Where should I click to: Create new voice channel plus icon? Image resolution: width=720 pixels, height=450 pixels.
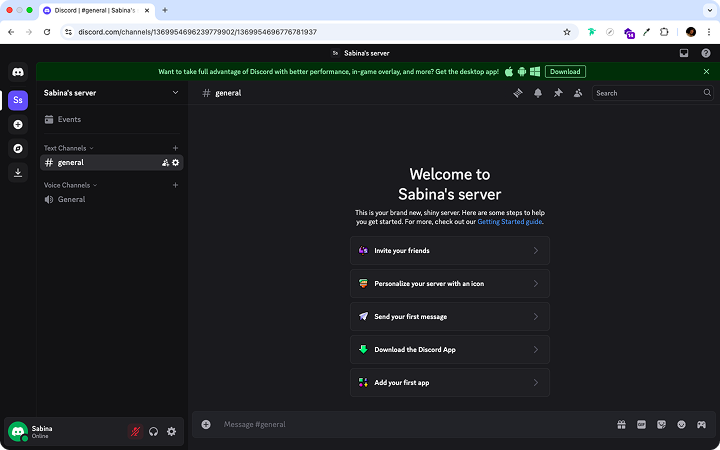point(175,185)
